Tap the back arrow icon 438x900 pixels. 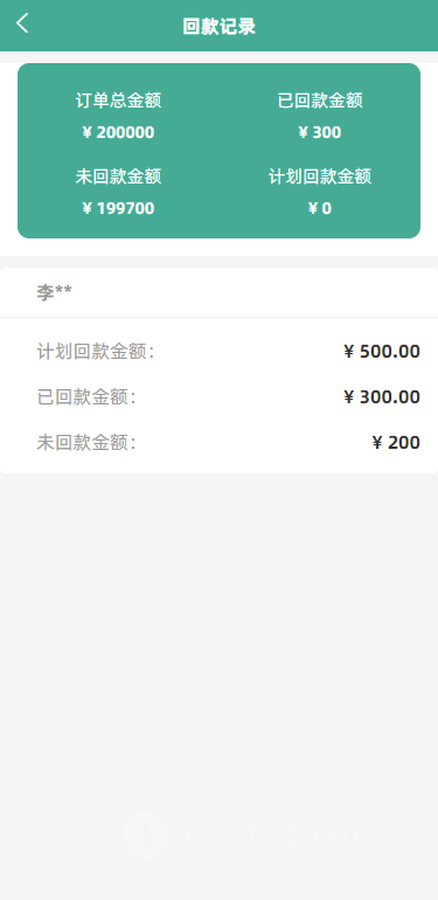[x=22, y=24]
